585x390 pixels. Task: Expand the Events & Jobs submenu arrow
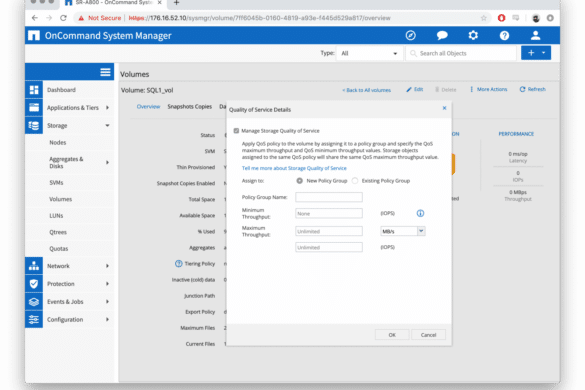pyautogui.click(x=107, y=302)
